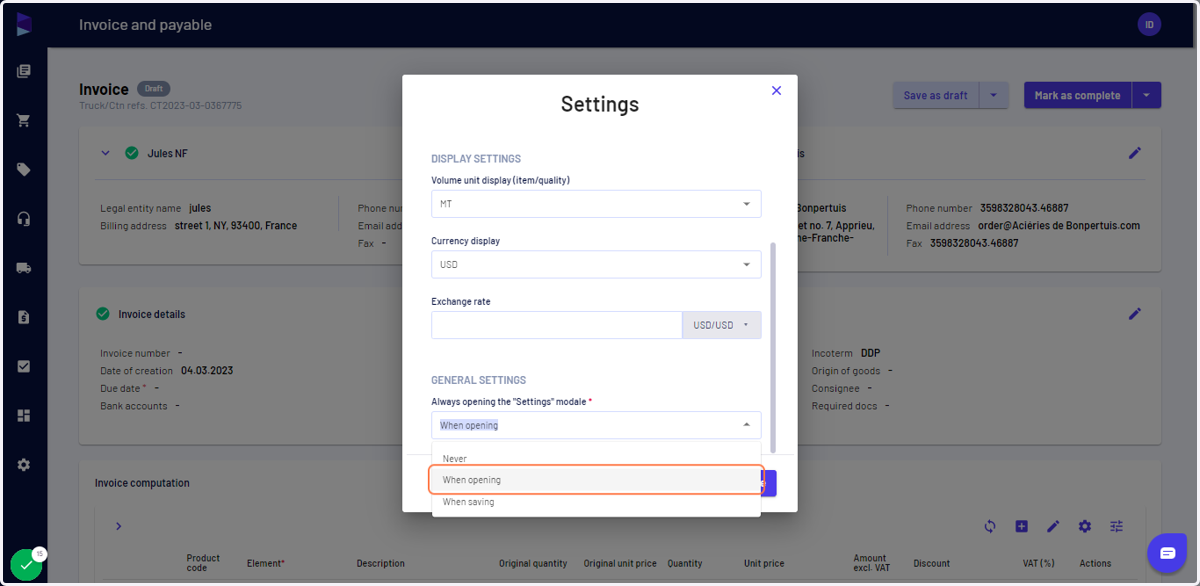Image resolution: width=1200 pixels, height=586 pixels.
Task: Open the truck logistics icon in sidebar
Action: pyautogui.click(x=24, y=268)
